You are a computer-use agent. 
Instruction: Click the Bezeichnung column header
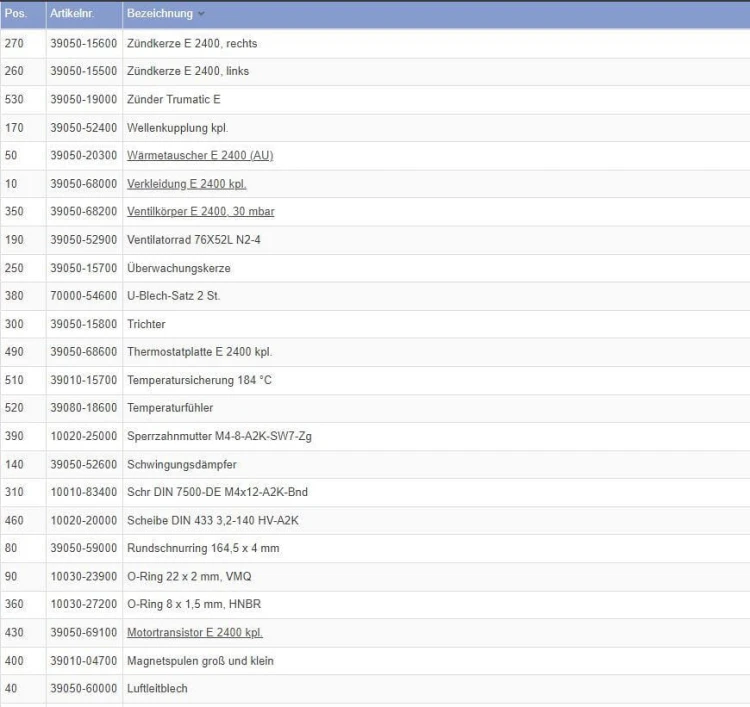tap(160, 13)
